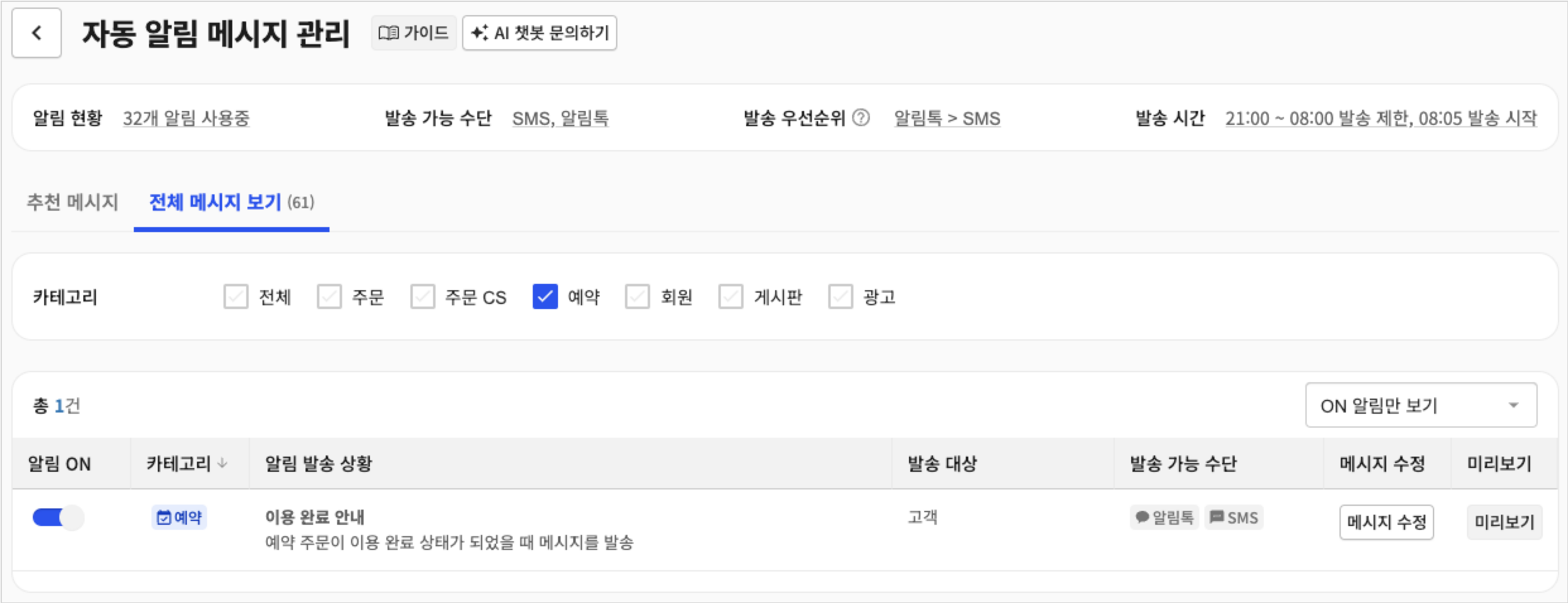Select the 전체 메시지 보기 tab
Viewport: 1568px width, 603px height.
tap(231, 202)
